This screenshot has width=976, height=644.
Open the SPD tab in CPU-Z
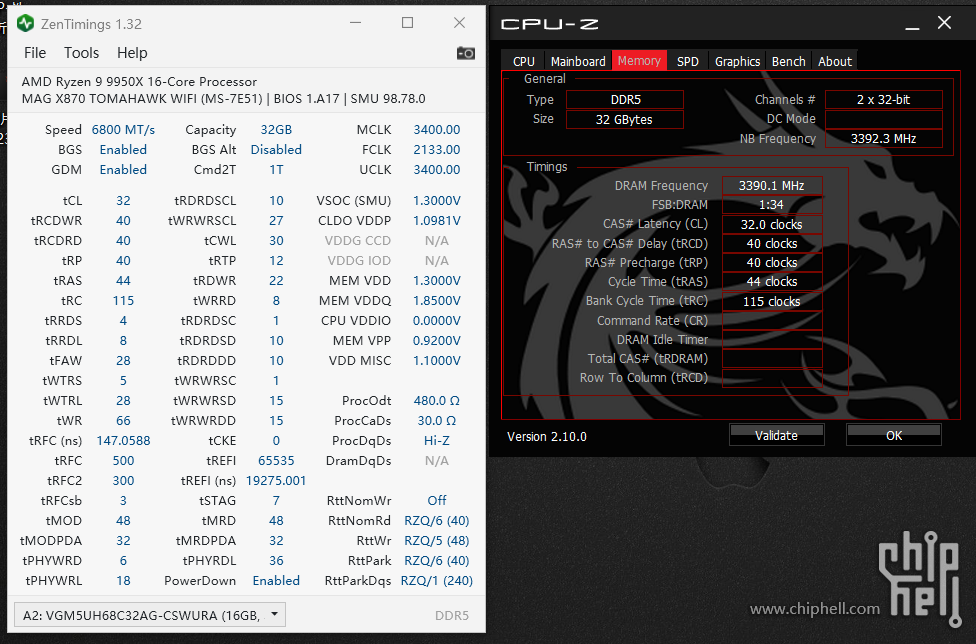[x=688, y=61]
